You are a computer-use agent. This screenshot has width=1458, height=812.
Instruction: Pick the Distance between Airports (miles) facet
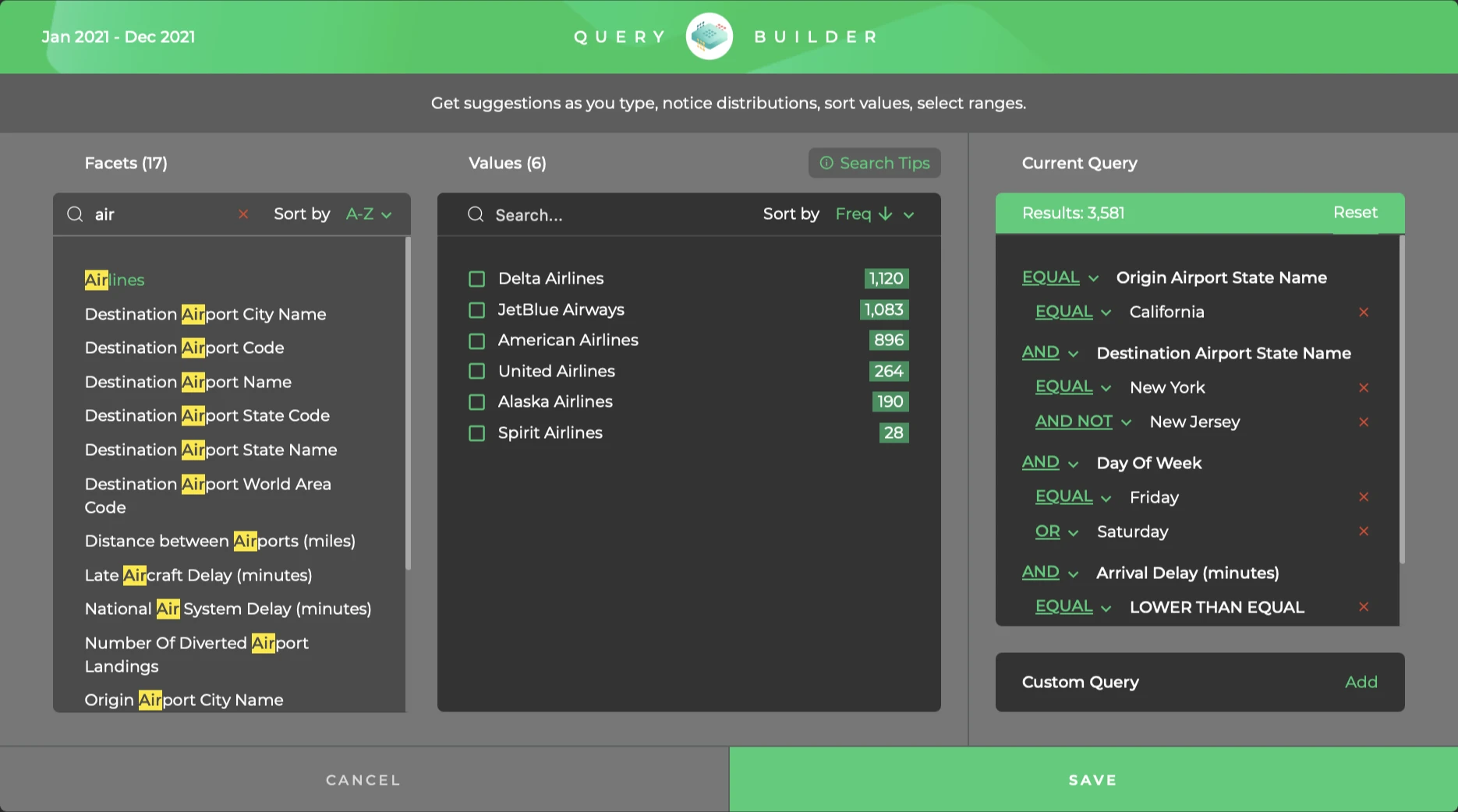(220, 541)
